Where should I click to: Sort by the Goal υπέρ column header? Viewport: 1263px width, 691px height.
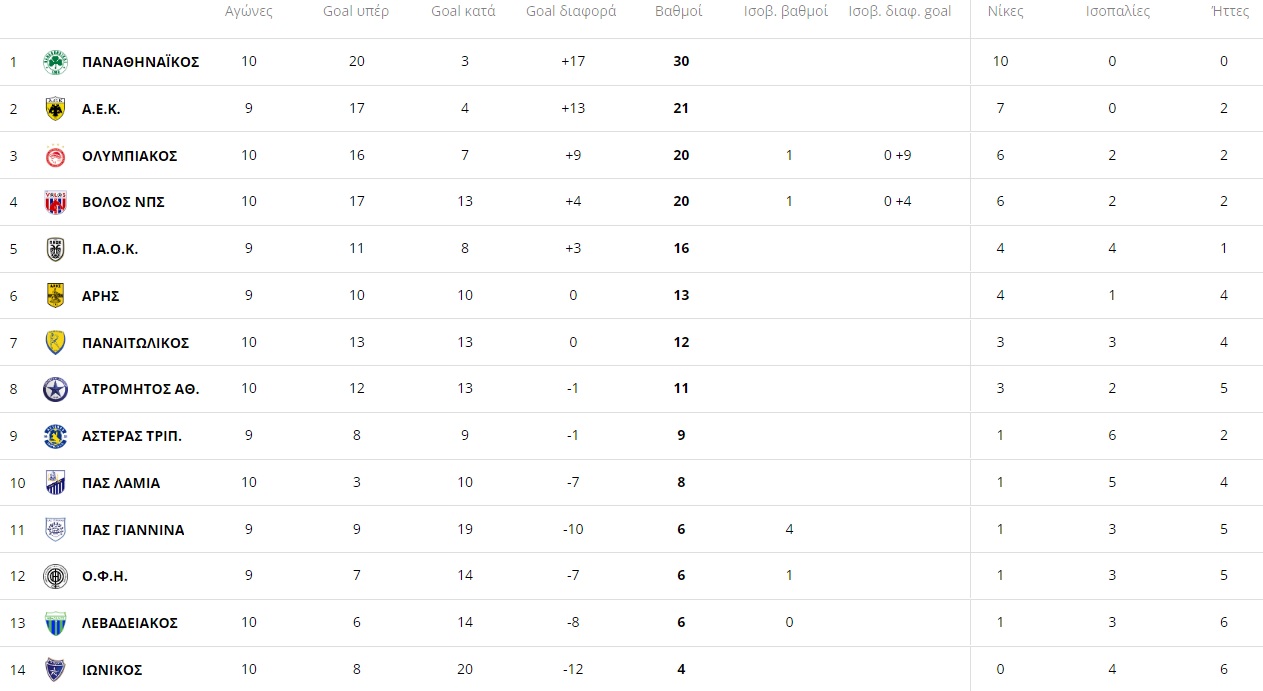point(356,12)
